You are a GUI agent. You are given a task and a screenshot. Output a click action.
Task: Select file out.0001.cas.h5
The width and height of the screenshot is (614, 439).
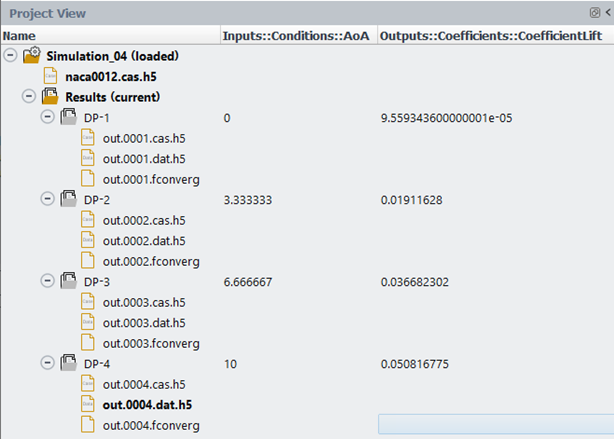(x=144, y=139)
